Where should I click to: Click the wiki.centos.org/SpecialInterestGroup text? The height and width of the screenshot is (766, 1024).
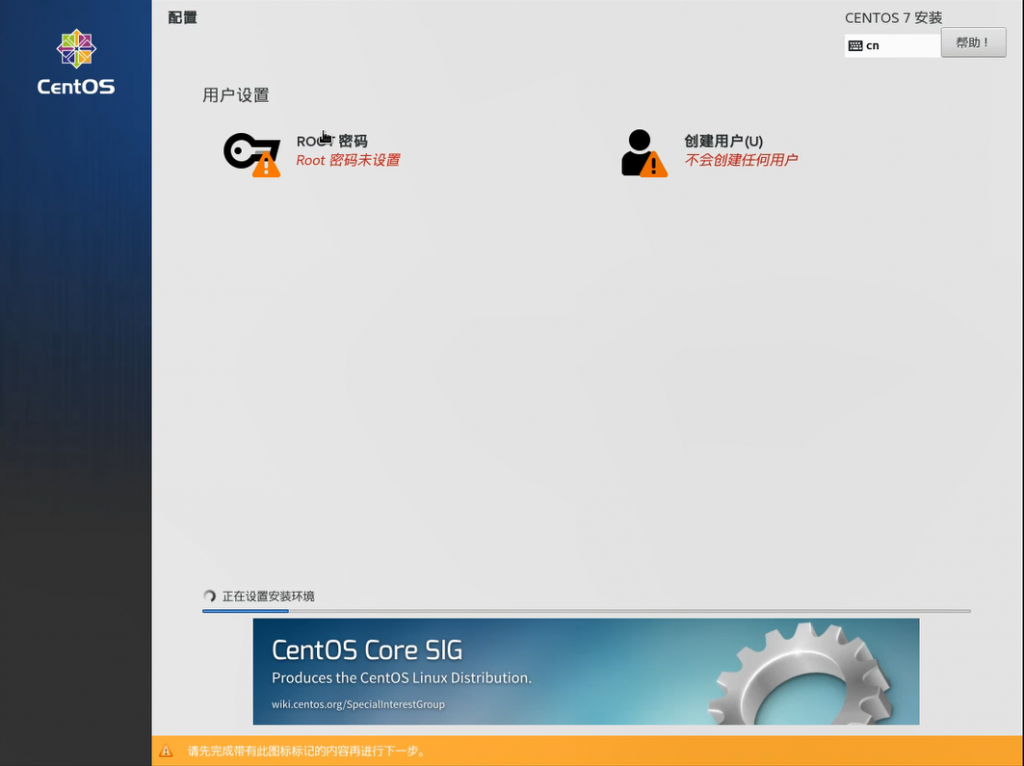tap(358, 704)
